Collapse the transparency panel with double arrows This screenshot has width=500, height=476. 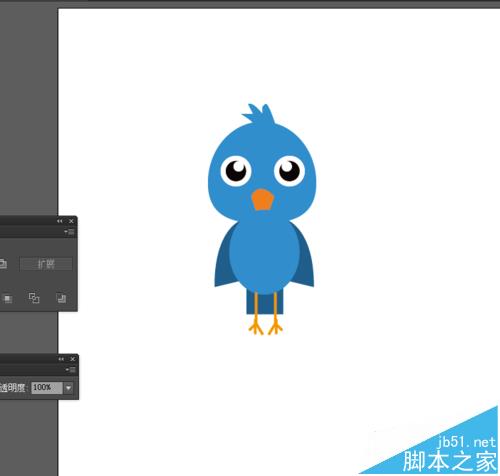coord(61,359)
